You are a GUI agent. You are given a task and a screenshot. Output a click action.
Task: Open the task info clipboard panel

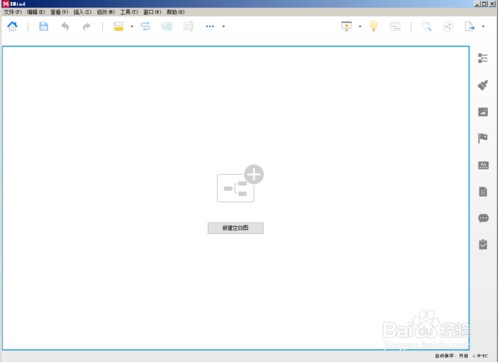pos(483,244)
